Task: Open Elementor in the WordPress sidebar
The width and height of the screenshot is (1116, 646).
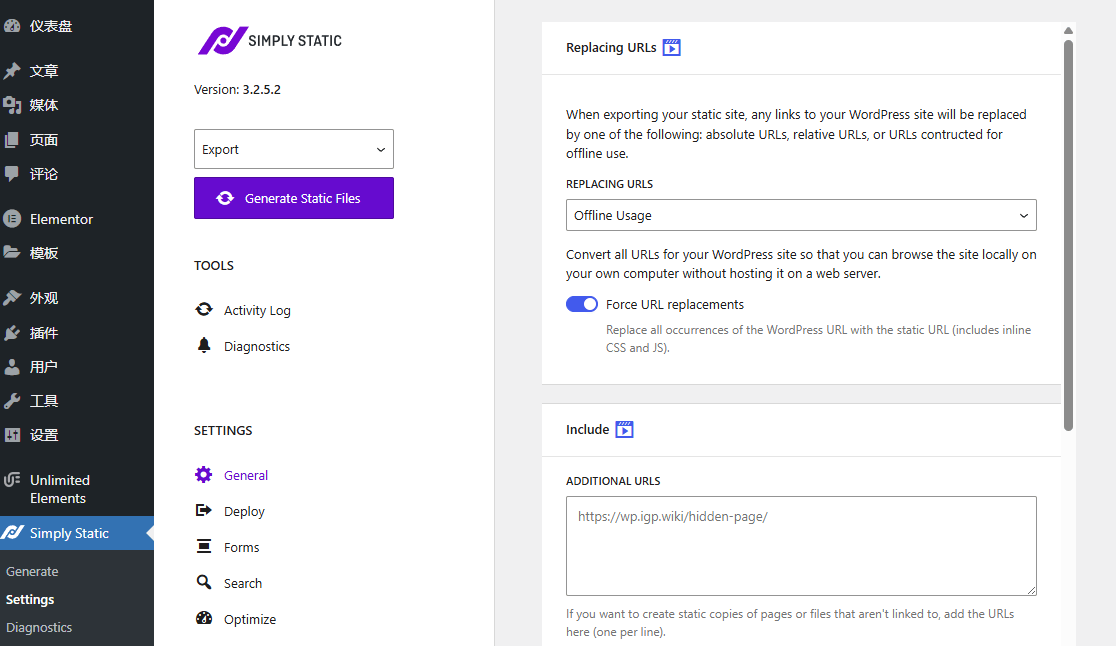Action: click(61, 219)
